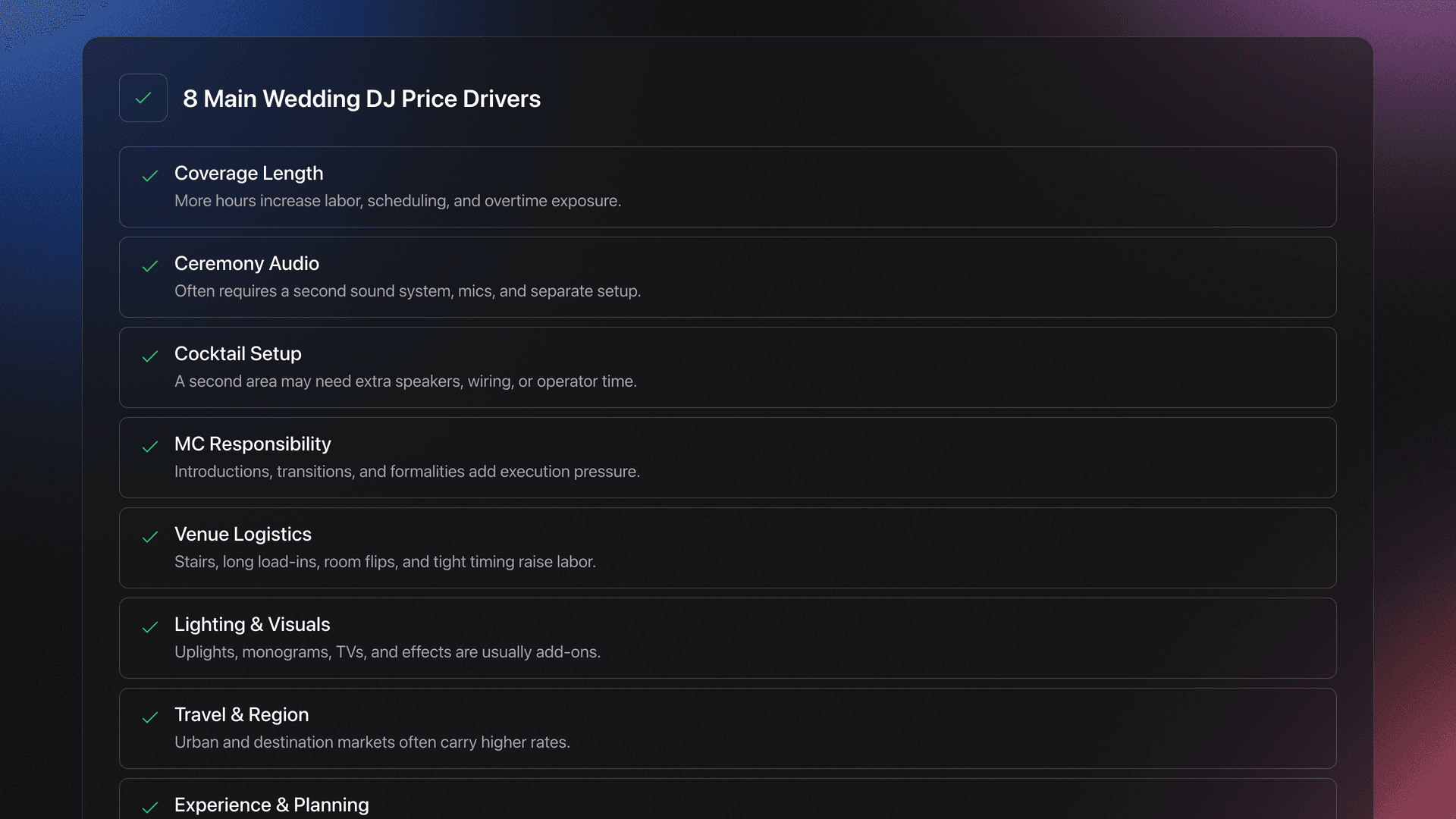Click the checkmark icon beside the title
The image size is (1456, 819).
(x=143, y=98)
